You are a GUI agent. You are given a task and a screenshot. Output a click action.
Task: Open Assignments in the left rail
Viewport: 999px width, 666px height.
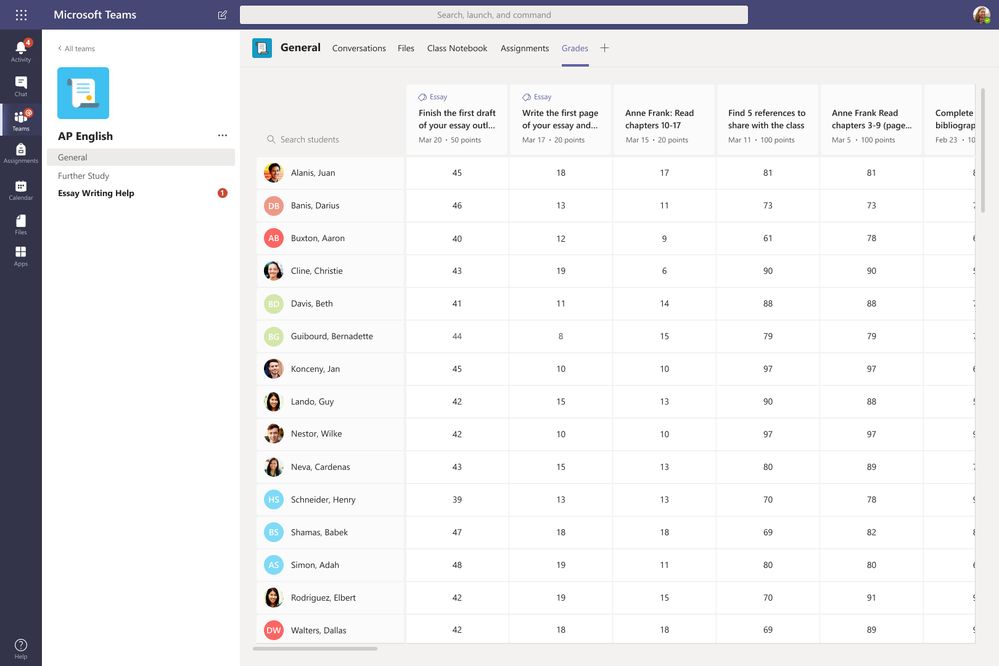[x=21, y=153]
